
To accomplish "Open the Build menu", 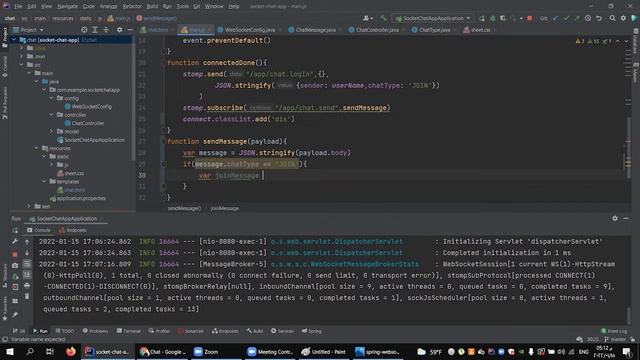I will click(x=152, y=6).
